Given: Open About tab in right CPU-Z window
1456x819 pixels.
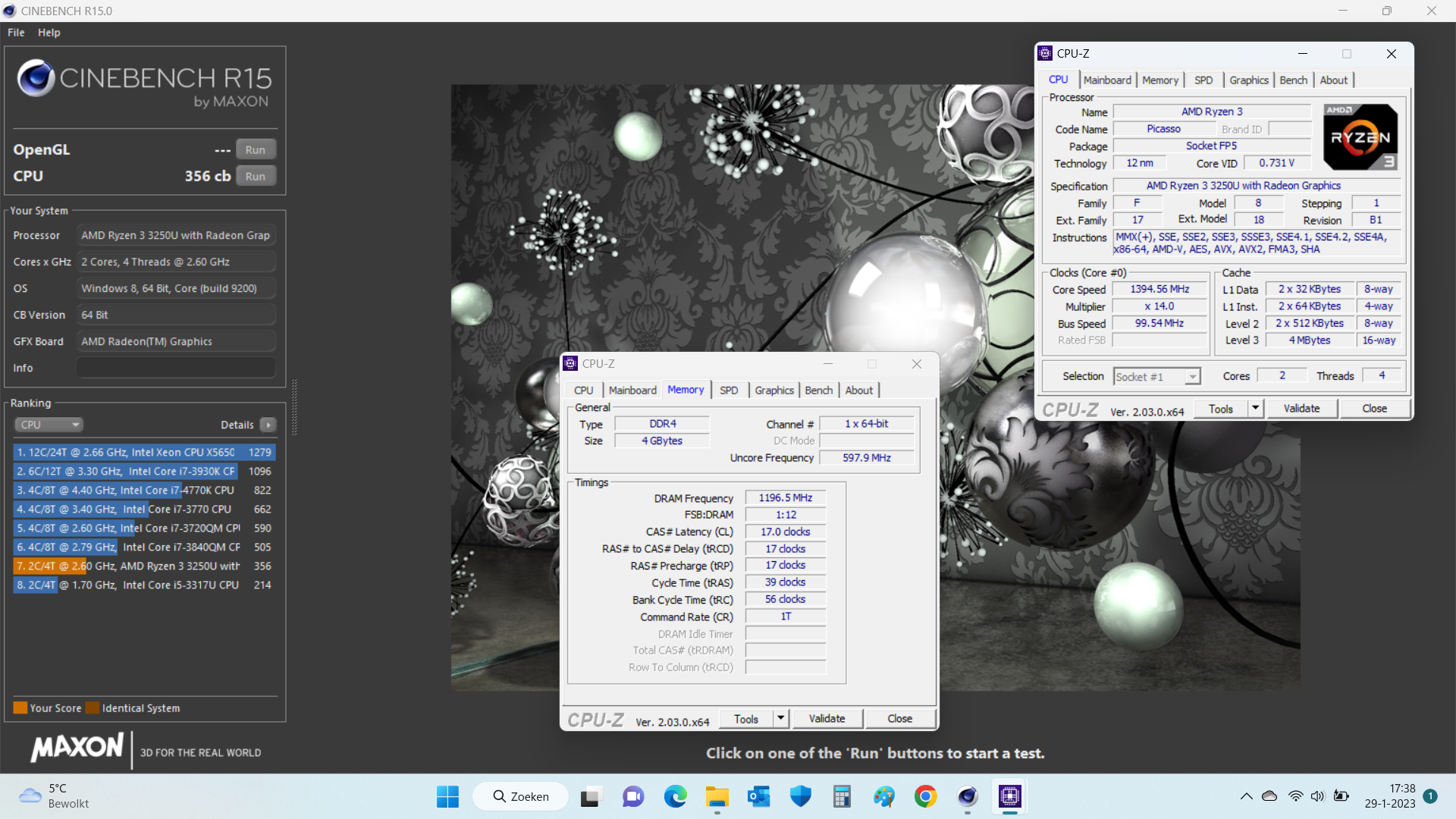Looking at the screenshot, I should click(1334, 80).
